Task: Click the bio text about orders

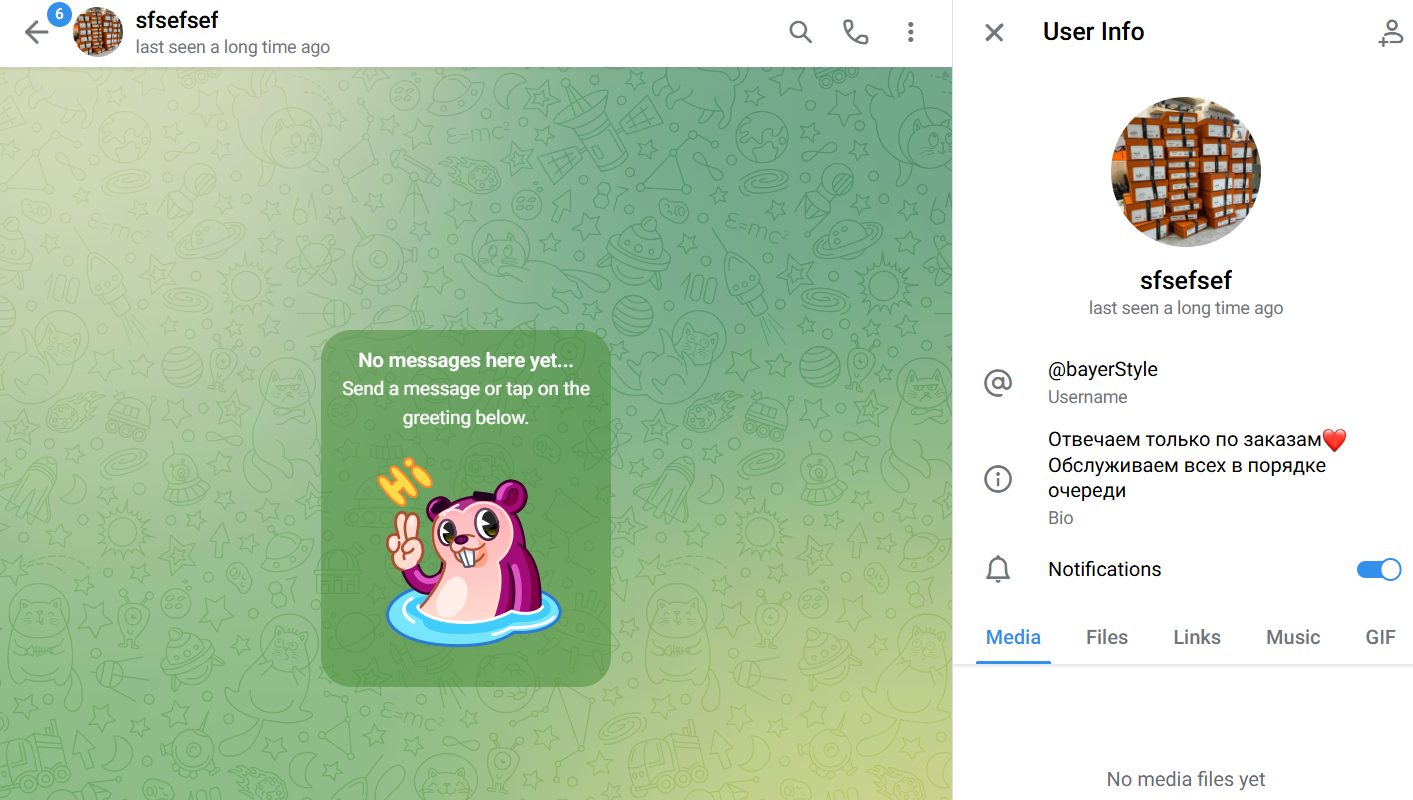Action: click(x=1198, y=465)
